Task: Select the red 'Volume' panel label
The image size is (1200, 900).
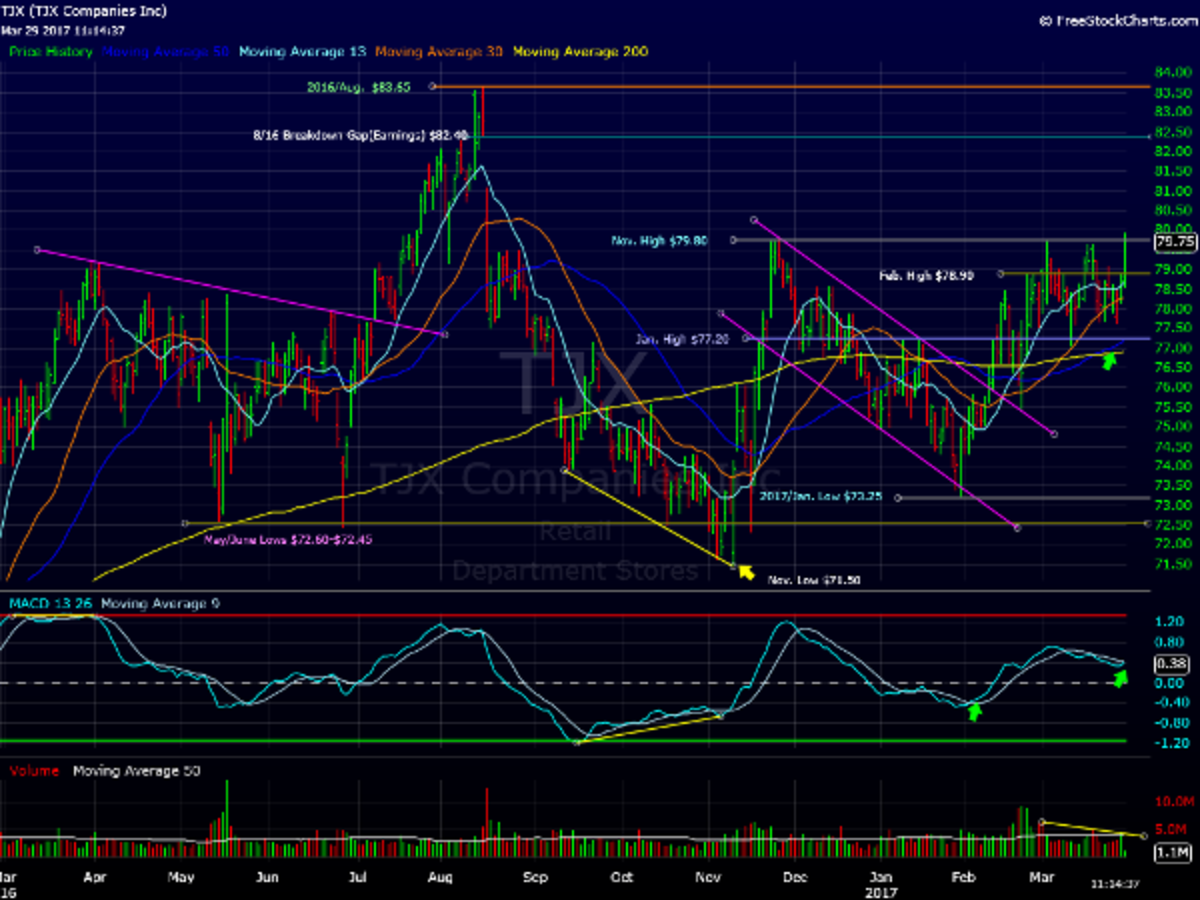Action: (34, 771)
